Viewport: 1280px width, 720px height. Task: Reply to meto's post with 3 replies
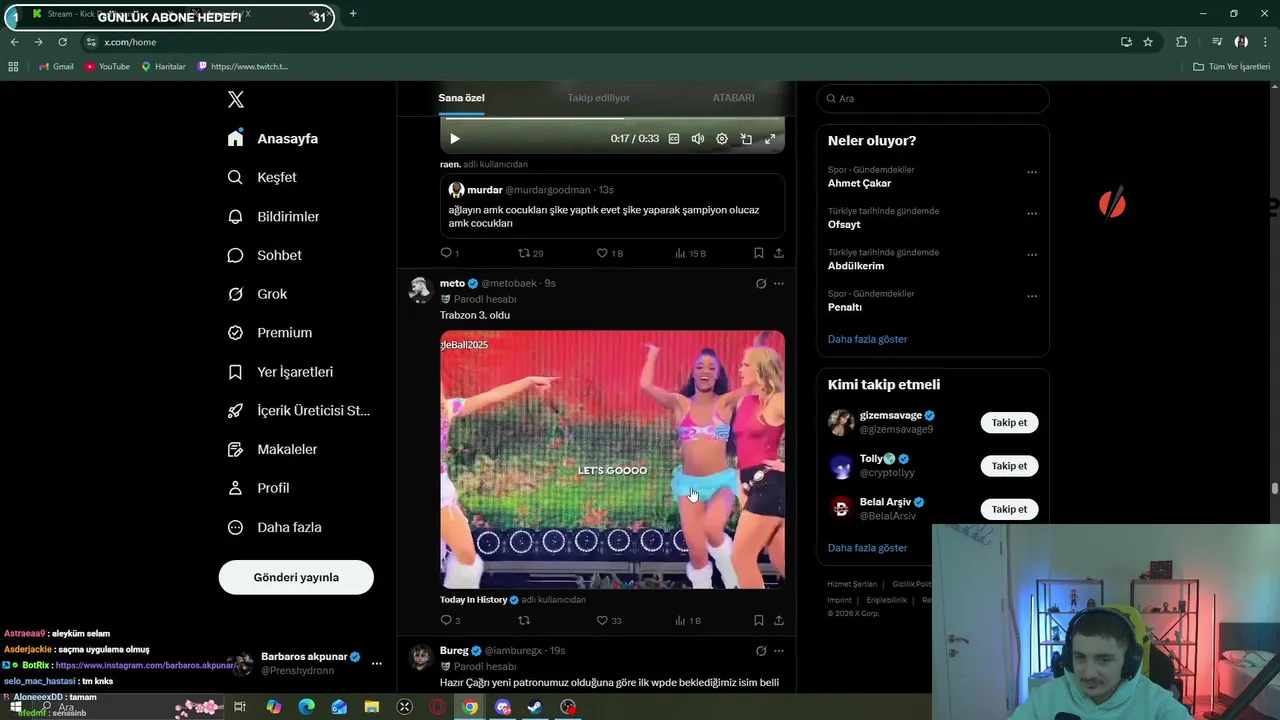point(450,620)
